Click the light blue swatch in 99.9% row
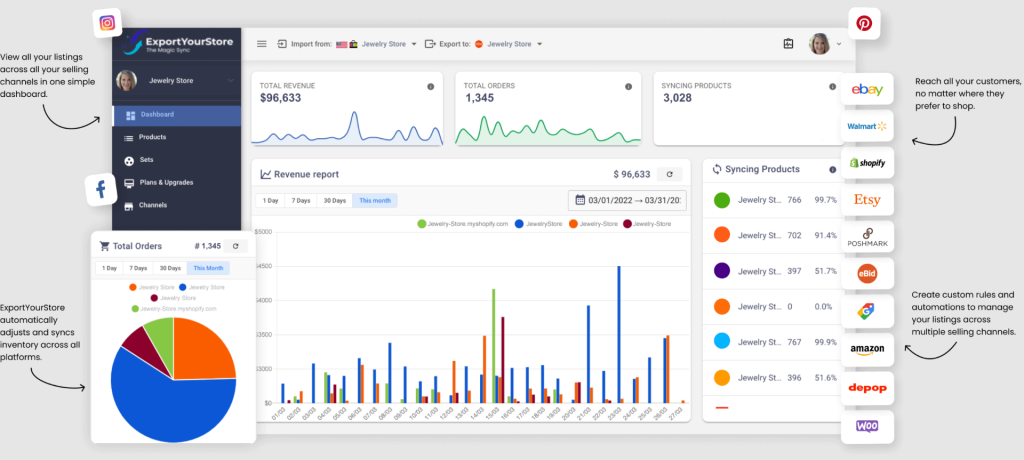The height and width of the screenshot is (460, 1024). click(x=722, y=342)
